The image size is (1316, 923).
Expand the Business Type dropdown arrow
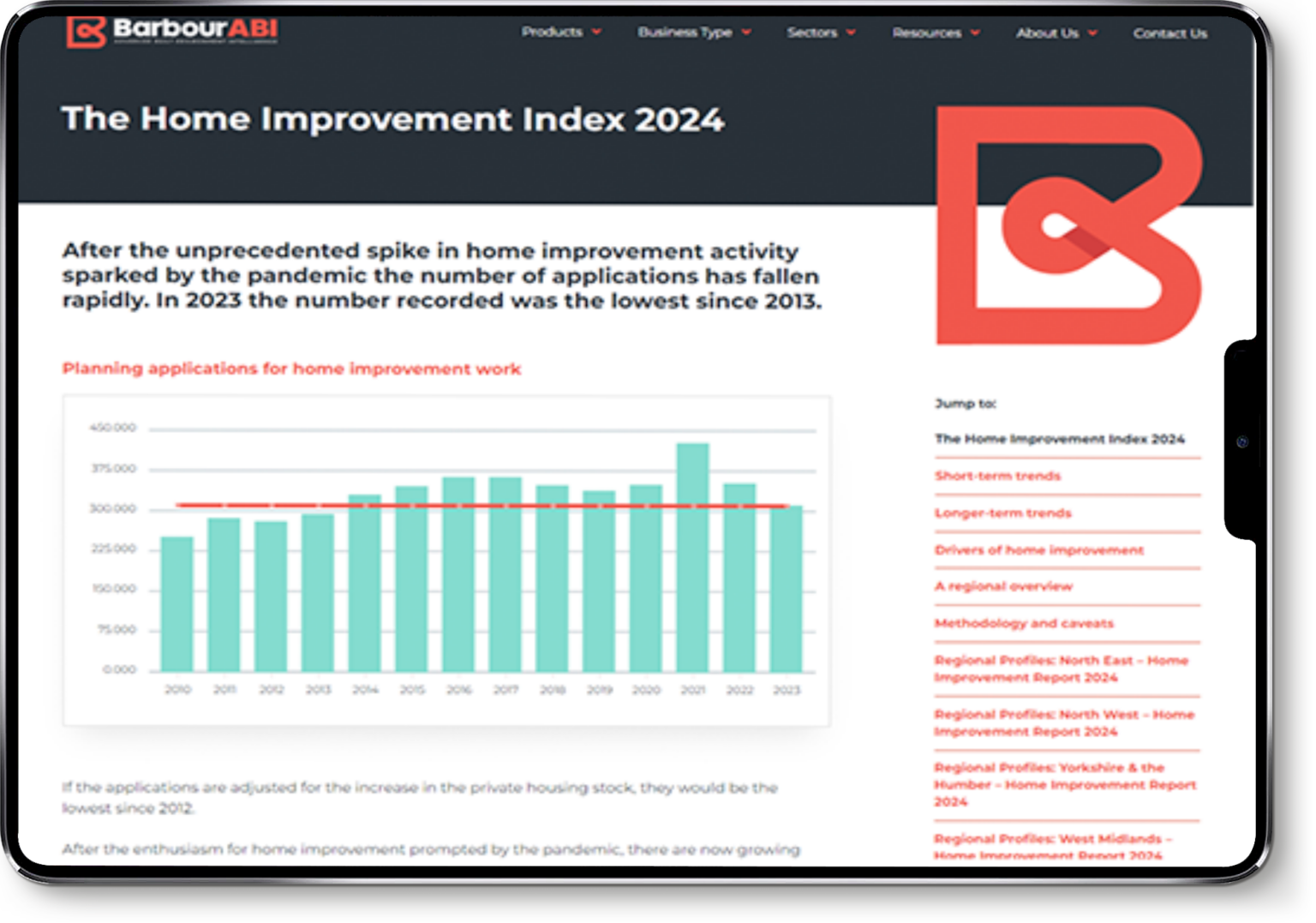[x=746, y=33]
